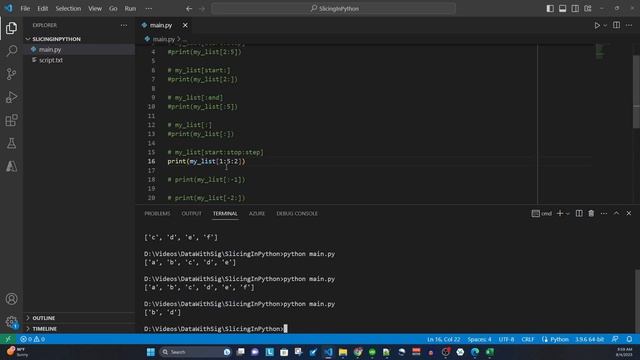Screen dimensions: 640x360
Task: Toggle bottom panel visibility
Action: point(562,9)
